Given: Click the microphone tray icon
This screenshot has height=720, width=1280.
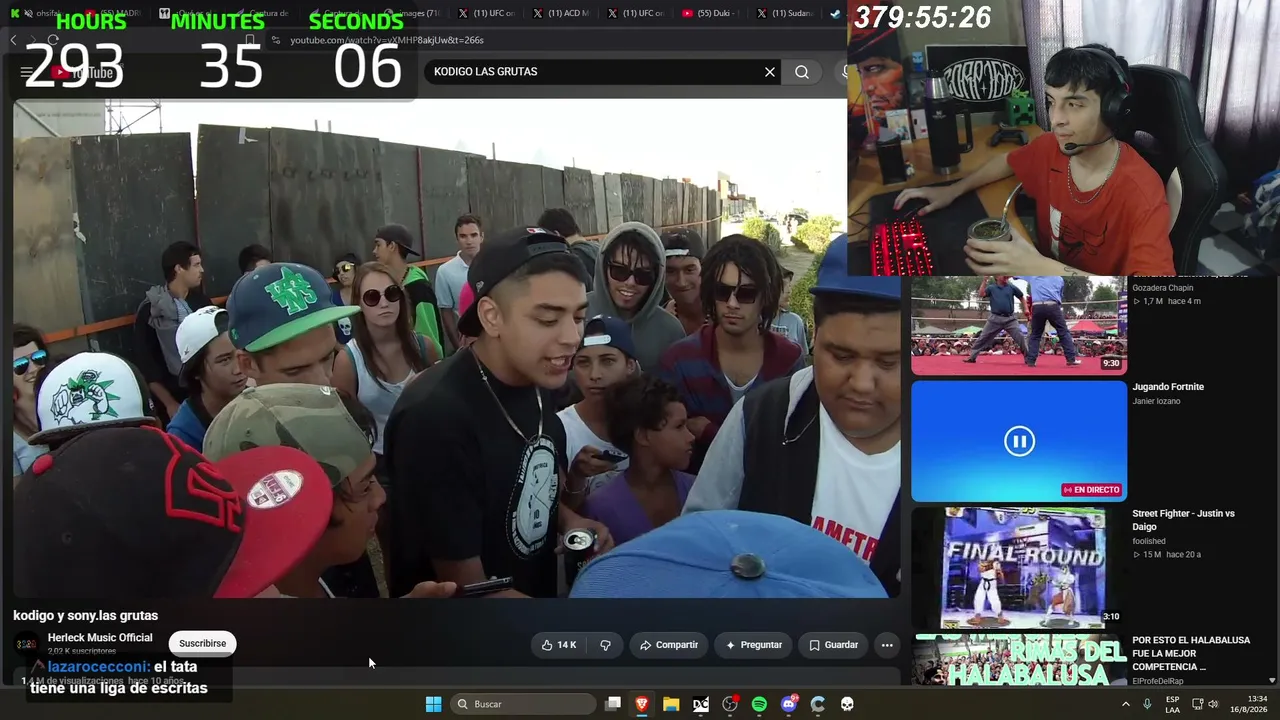Looking at the screenshot, I should pyautogui.click(x=1147, y=704).
